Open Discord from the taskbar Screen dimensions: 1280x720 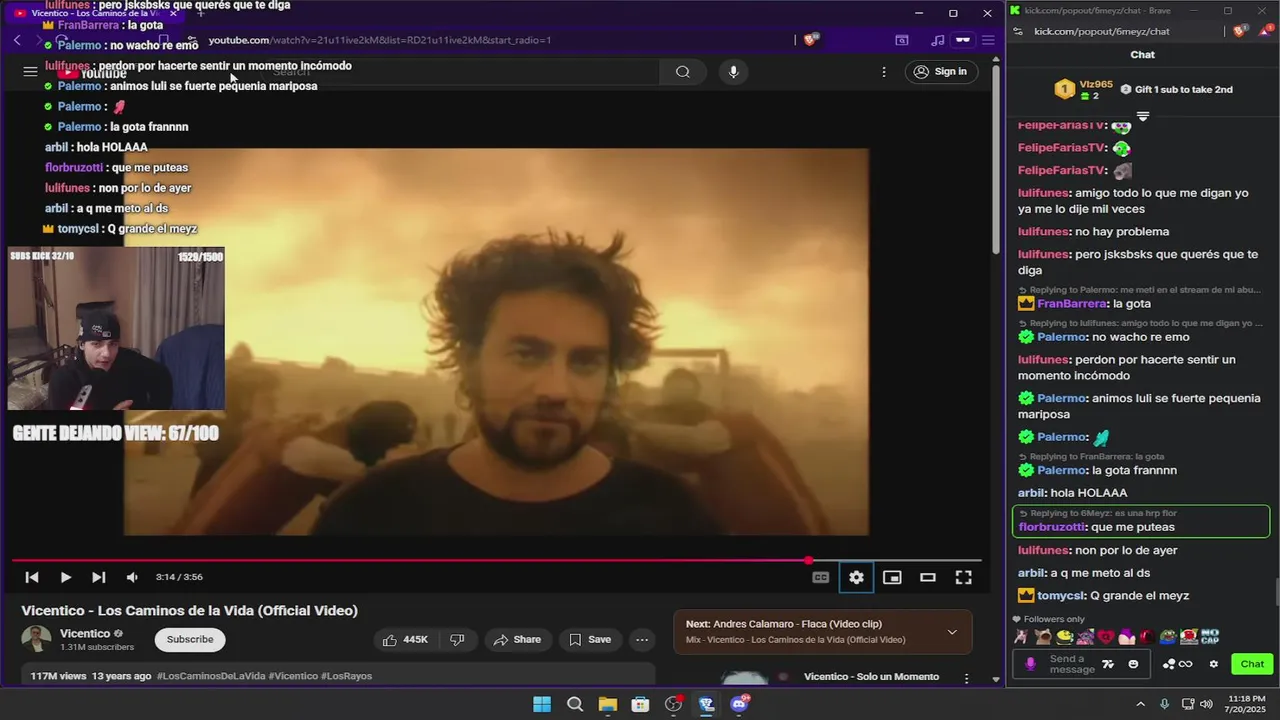pos(740,704)
